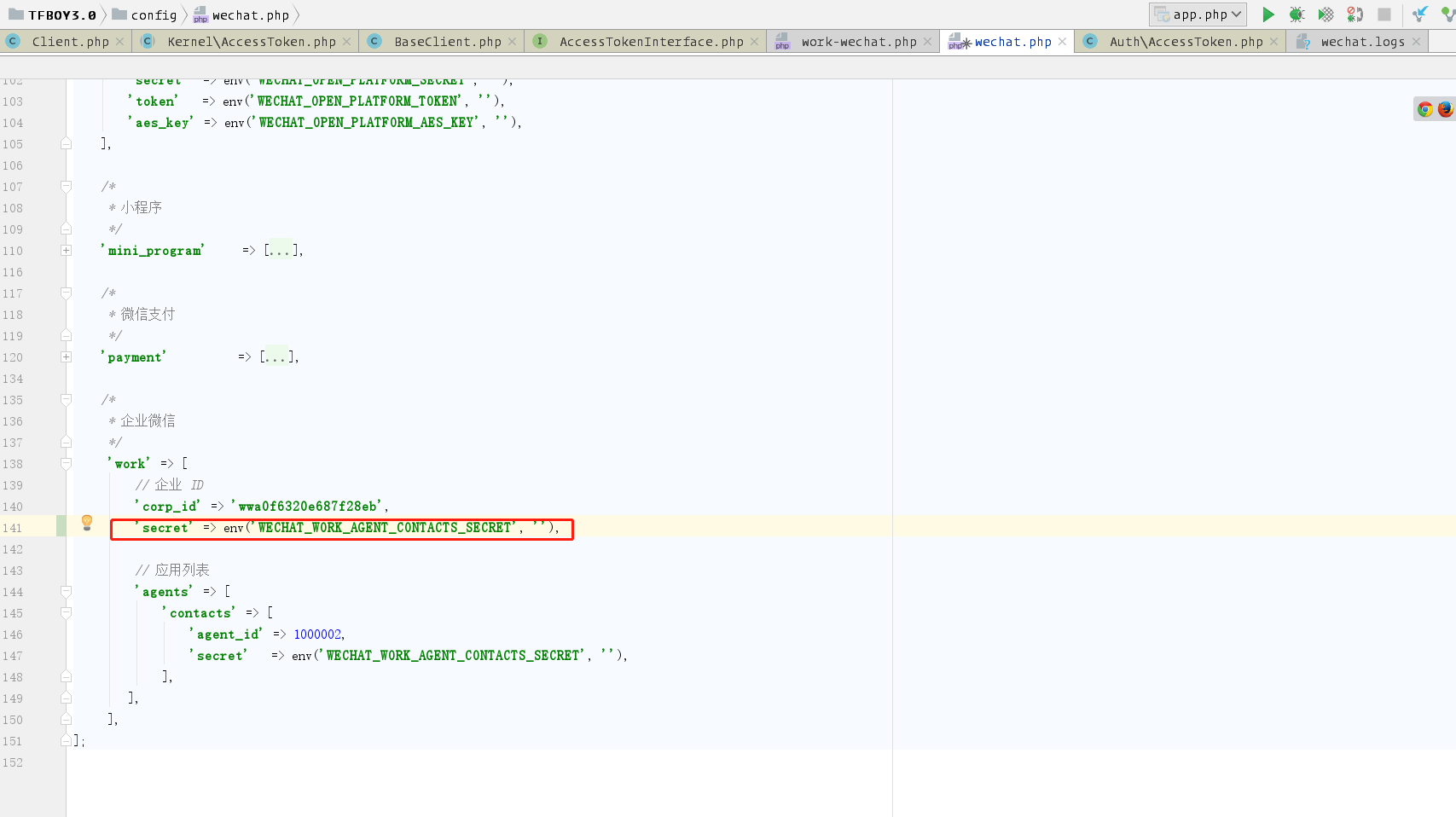Image resolution: width=1456 pixels, height=817 pixels.
Task: Close the work-wechat.php tab
Action: point(929,41)
